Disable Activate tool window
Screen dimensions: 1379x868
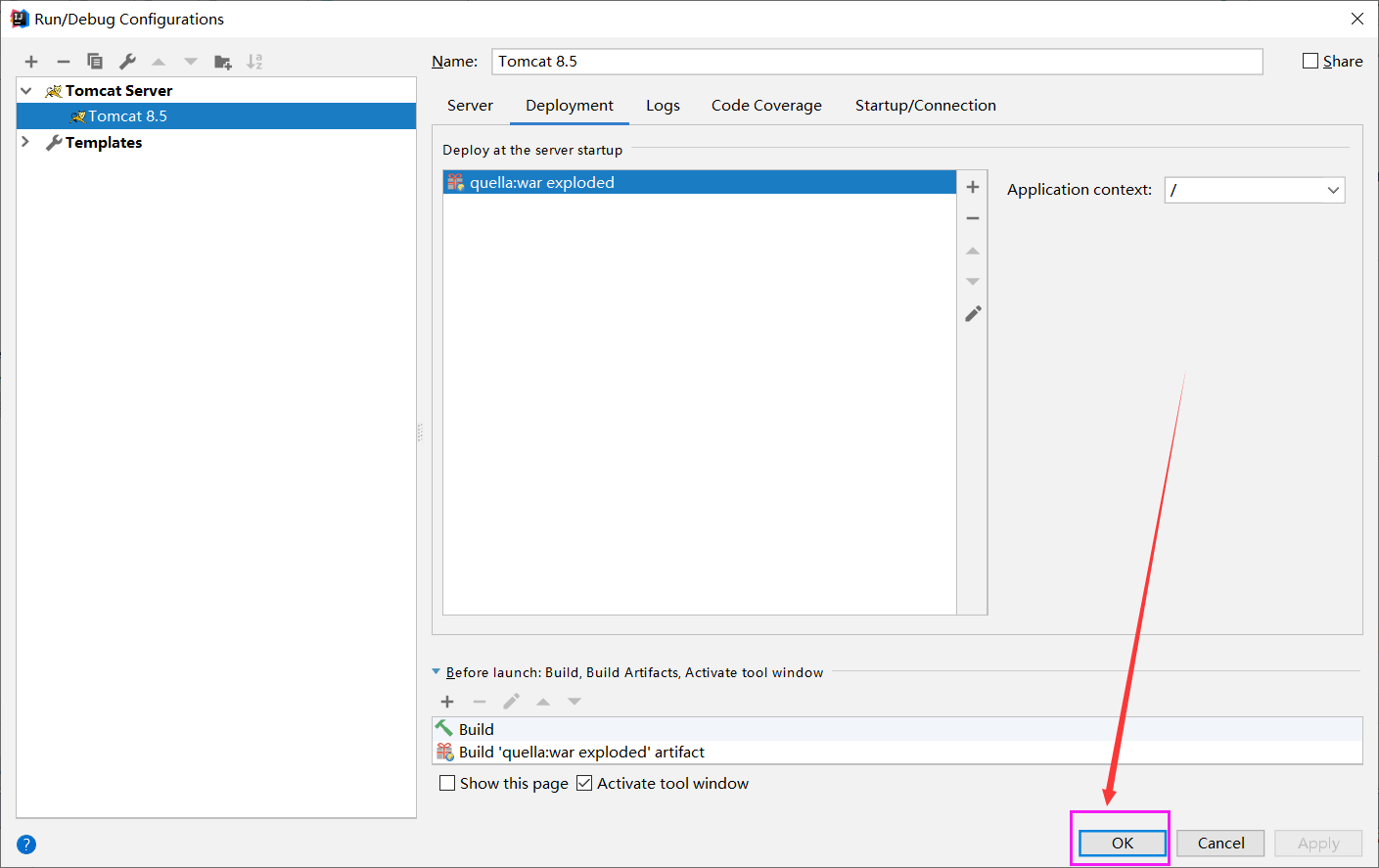[584, 783]
